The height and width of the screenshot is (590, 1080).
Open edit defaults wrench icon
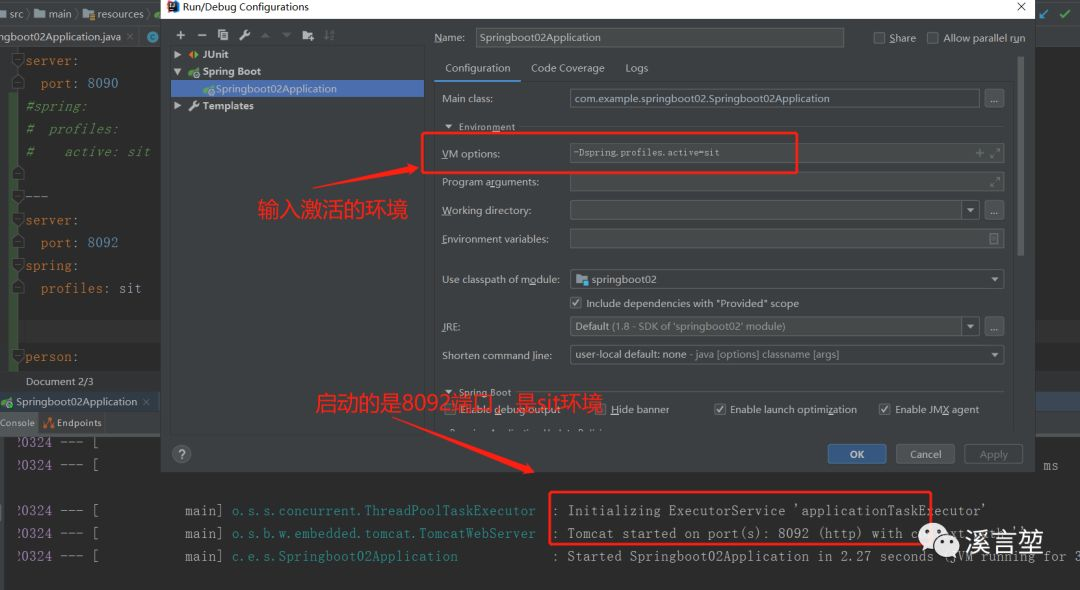click(245, 35)
